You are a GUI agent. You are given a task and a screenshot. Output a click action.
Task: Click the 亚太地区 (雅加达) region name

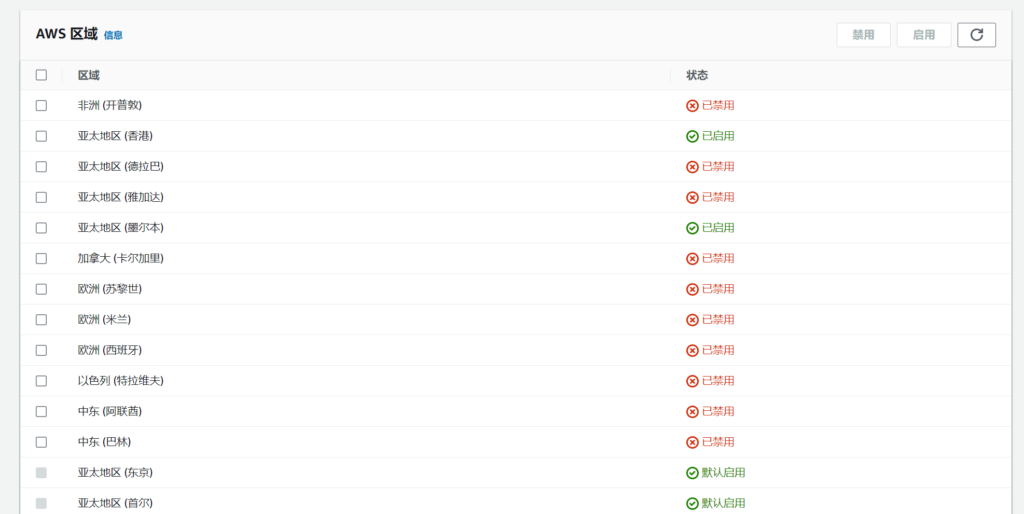(x=120, y=197)
